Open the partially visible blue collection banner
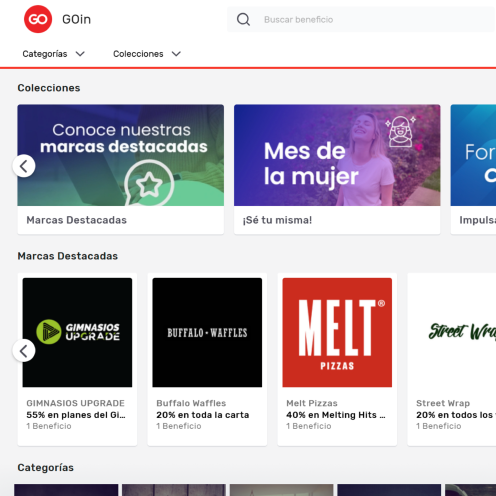Screen dimensions: 496x496 click(473, 155)
